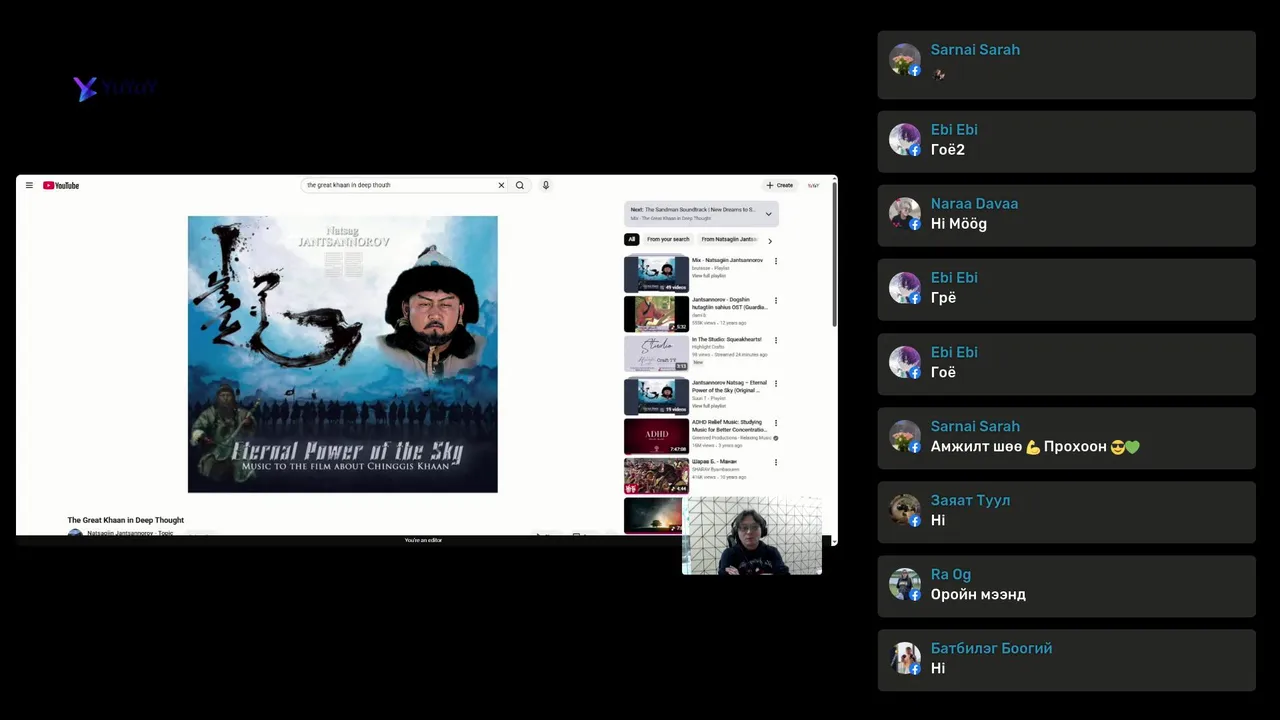Open Natsagiin Jantsannorov - Topic channel link
Image resolution: width=1280 pixels, height=720 pixels.
pyautogui.click(x=130, y=533)
